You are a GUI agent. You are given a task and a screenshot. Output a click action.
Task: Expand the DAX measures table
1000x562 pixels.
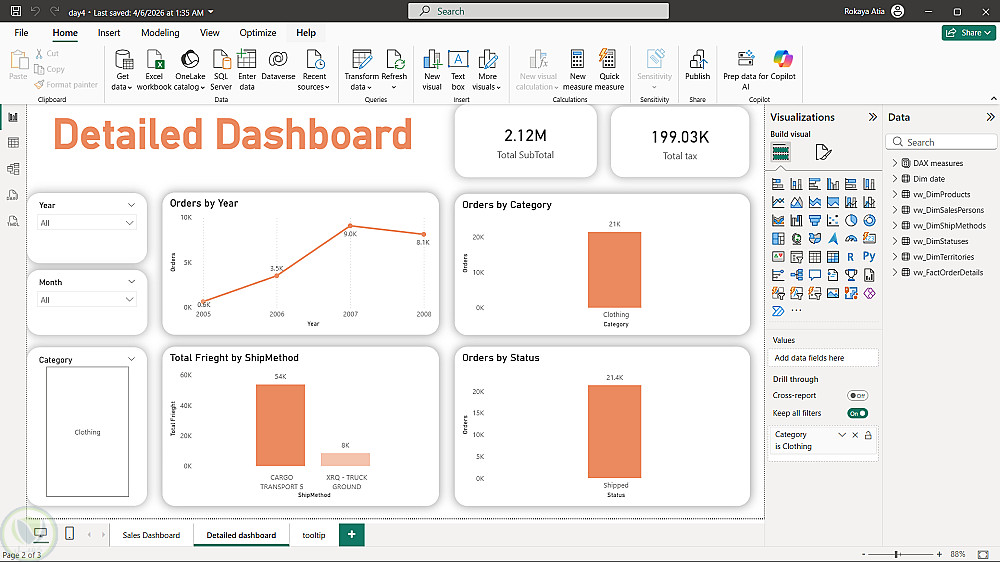[x=895, y=163]
